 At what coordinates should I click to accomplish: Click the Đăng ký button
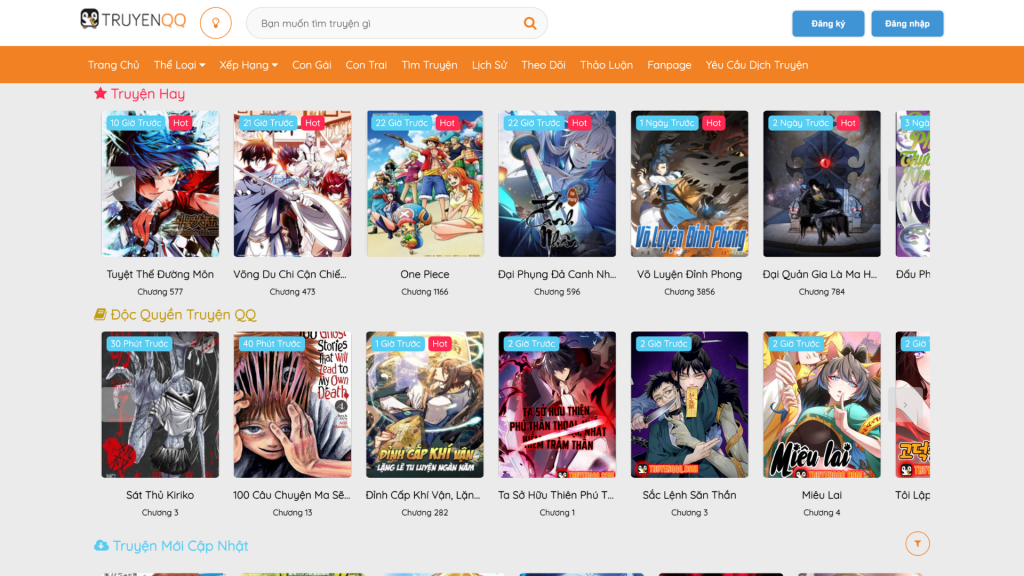(828, 24)
